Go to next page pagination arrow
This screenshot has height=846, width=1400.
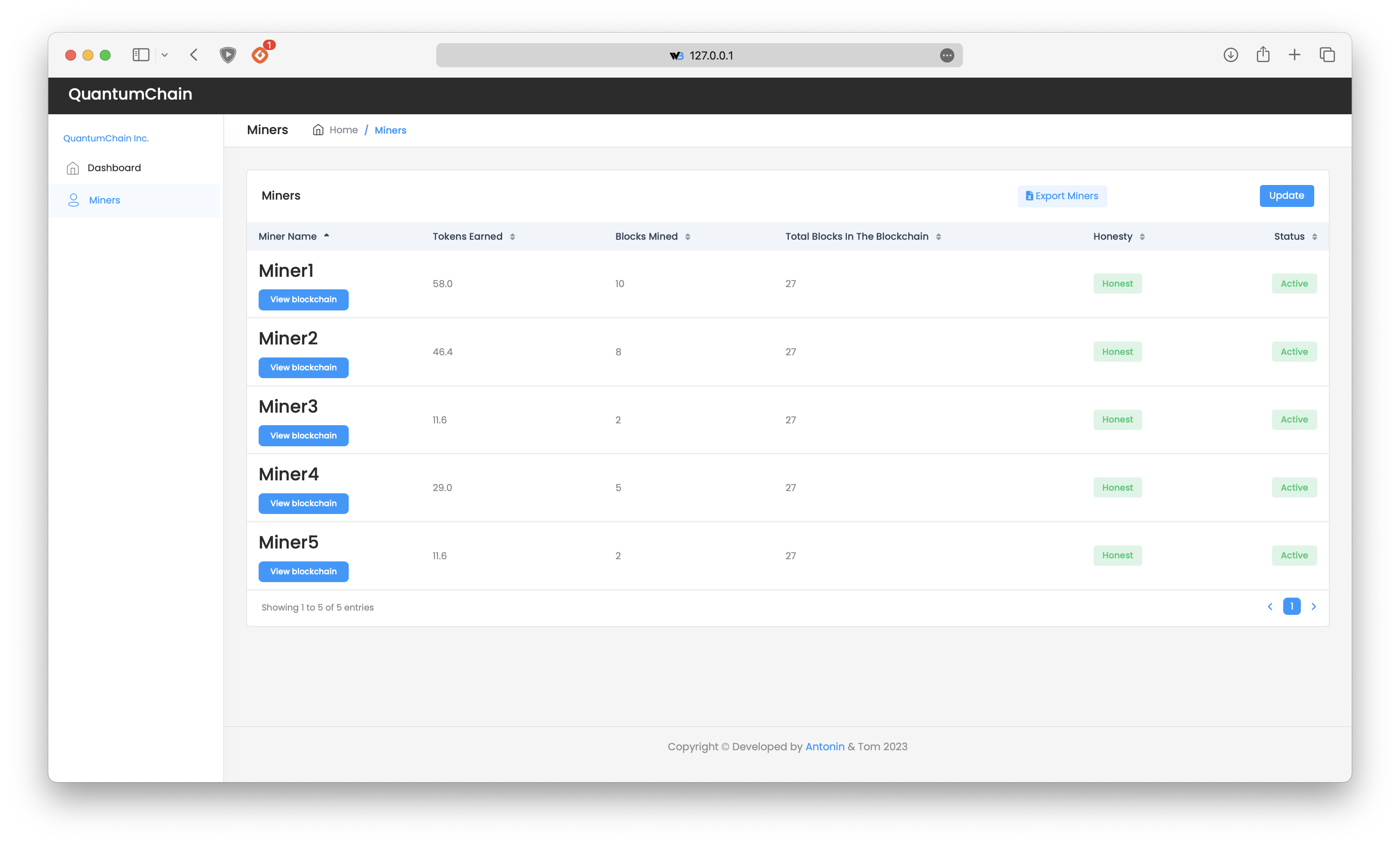[x=1314, y=607]
